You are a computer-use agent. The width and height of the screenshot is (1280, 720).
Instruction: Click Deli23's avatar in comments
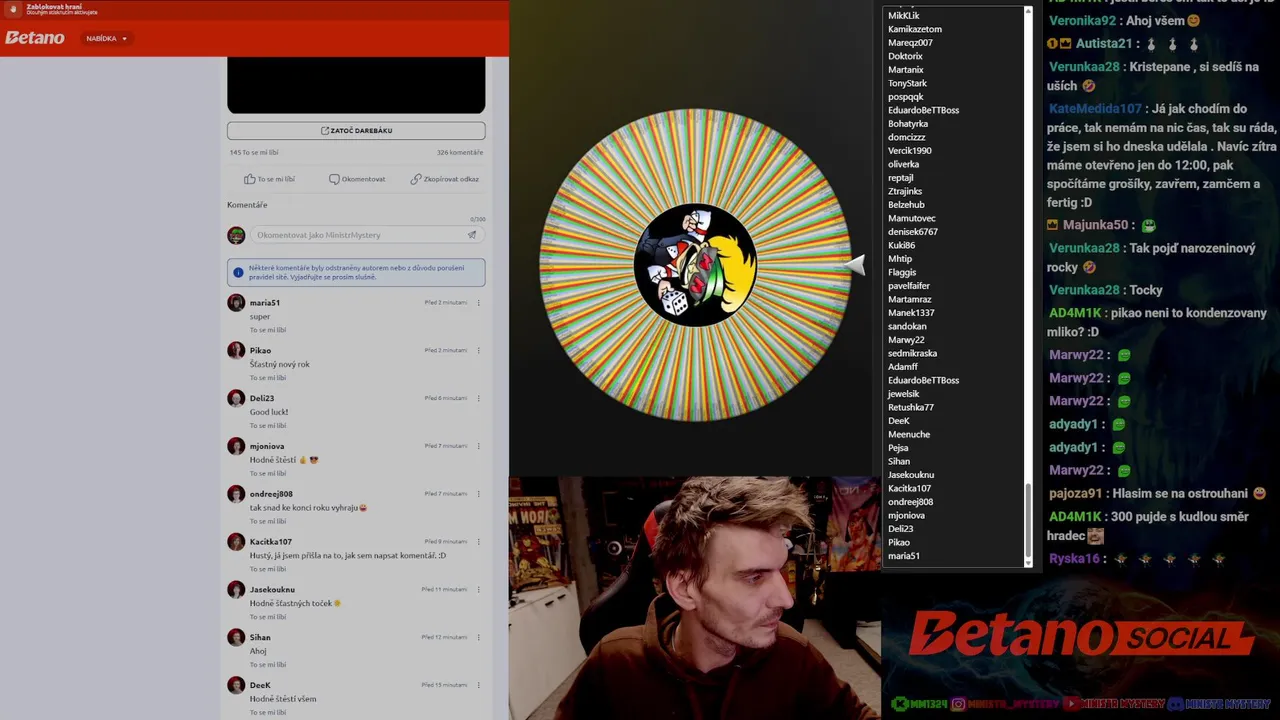(x=236, y=398)
